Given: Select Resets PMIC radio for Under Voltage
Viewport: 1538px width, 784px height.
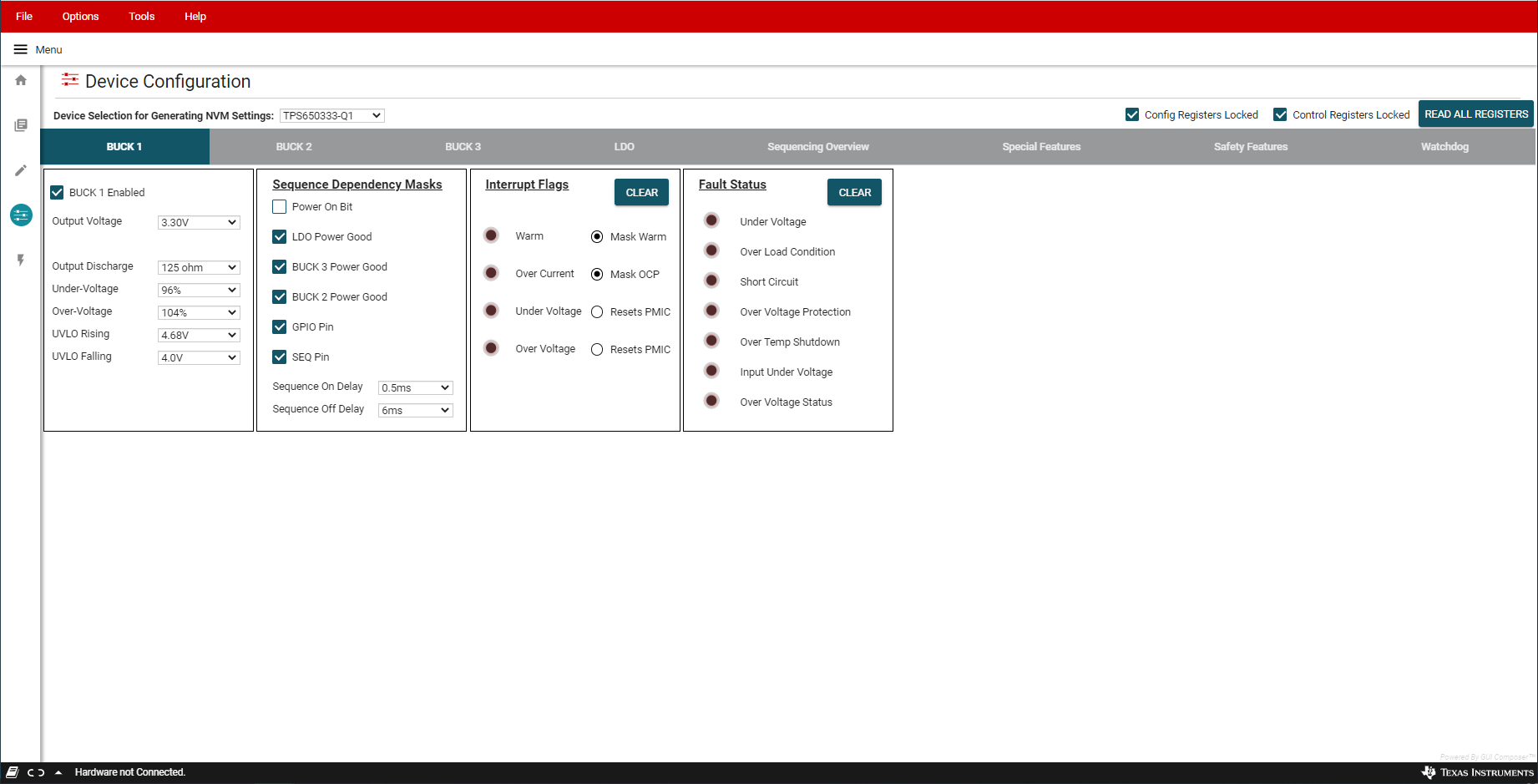Looking at the screenshot, I should [x=597, y=312].
